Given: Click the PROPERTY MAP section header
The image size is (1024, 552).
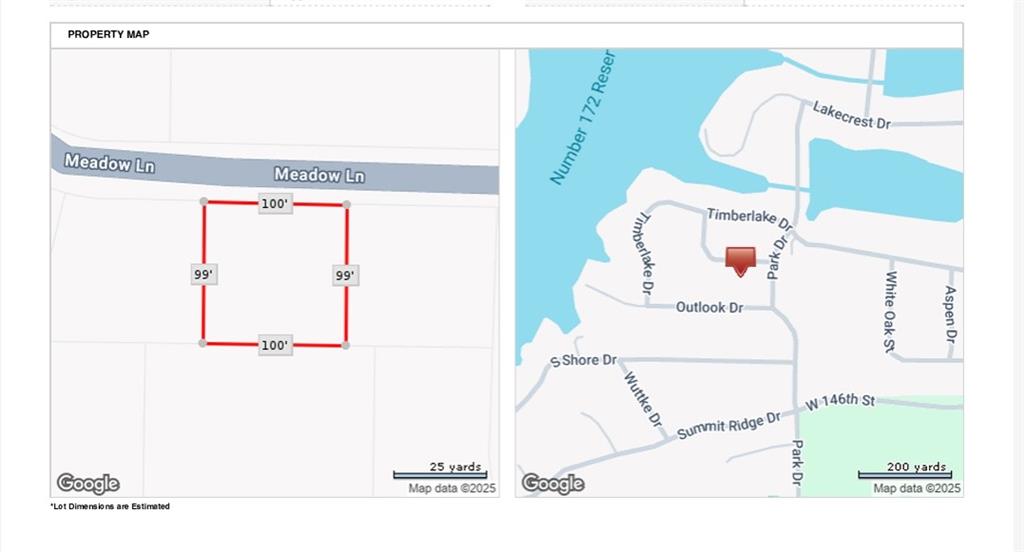Looking at the screenshot, I should tap(108, 35).
